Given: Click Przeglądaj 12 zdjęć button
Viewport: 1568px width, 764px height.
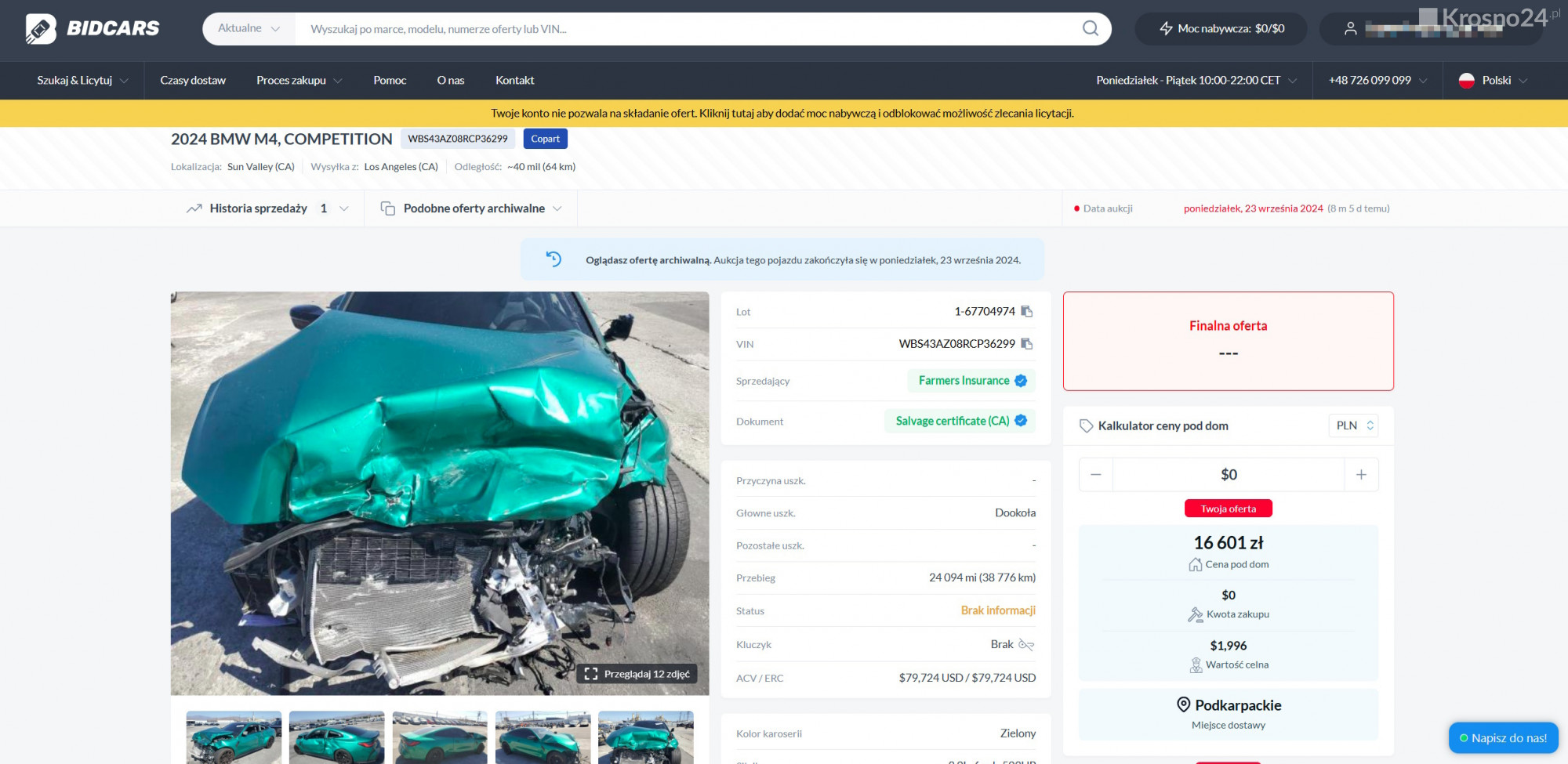Looking at the screenshot, I should [x=637, y=674].
